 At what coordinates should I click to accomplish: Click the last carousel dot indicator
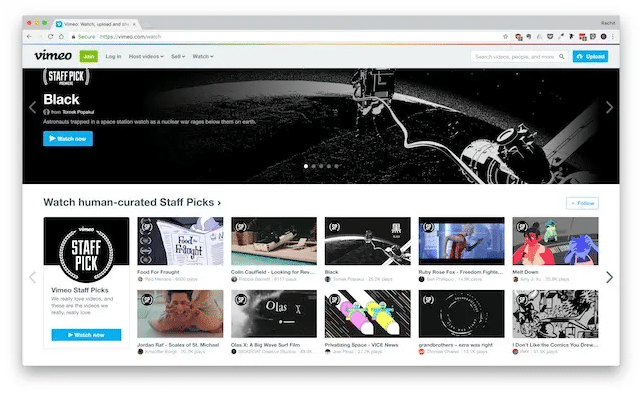[336, 166]
